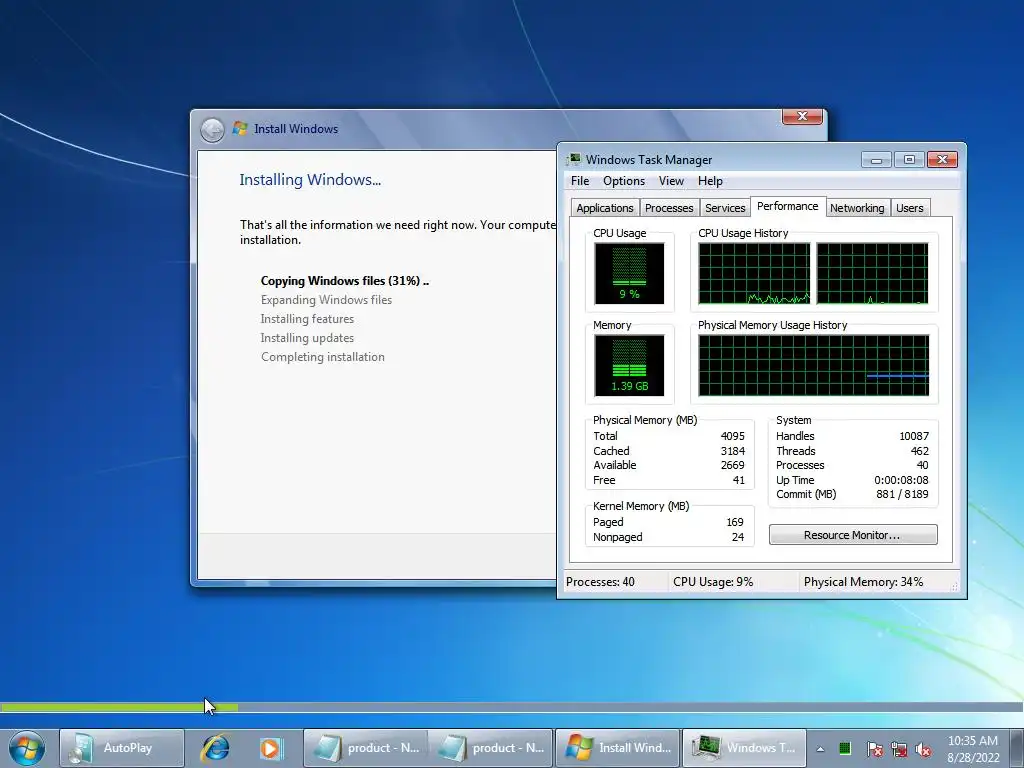
Task: Minimize the Task Manager window
Action: click(x=876, y=159)
